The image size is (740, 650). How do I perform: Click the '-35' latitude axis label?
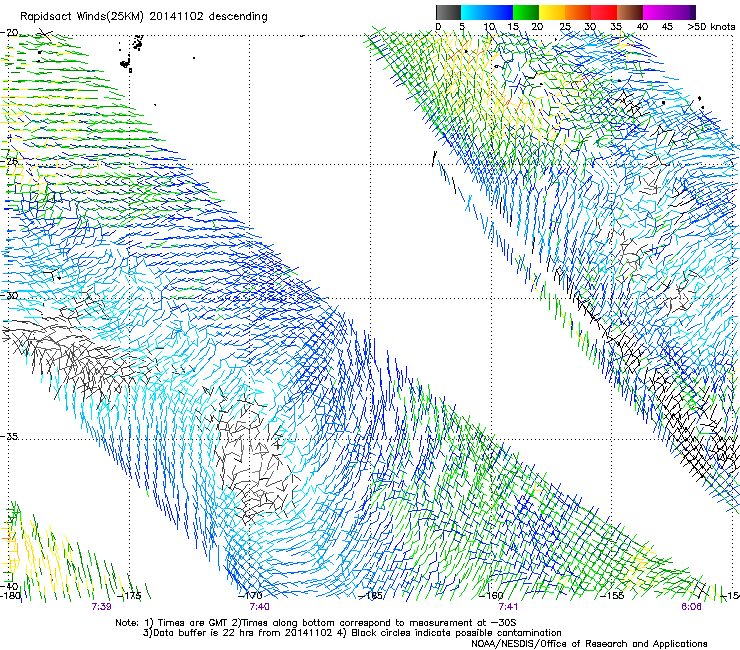tap(9, 436)
